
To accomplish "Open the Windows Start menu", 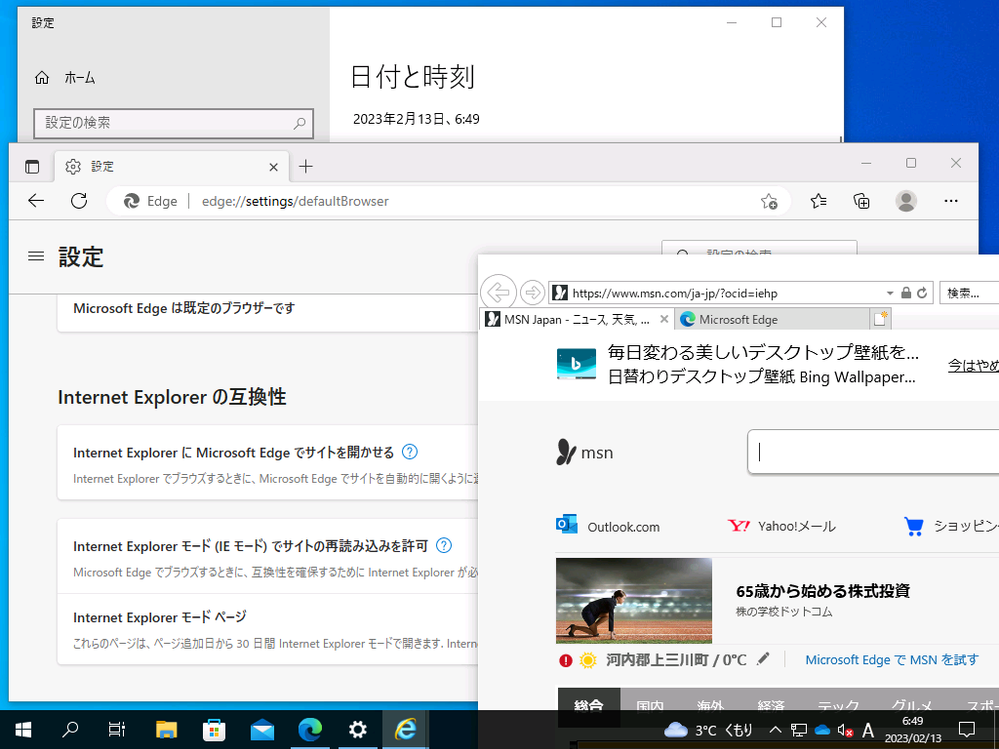I will [x=23, y=730].
